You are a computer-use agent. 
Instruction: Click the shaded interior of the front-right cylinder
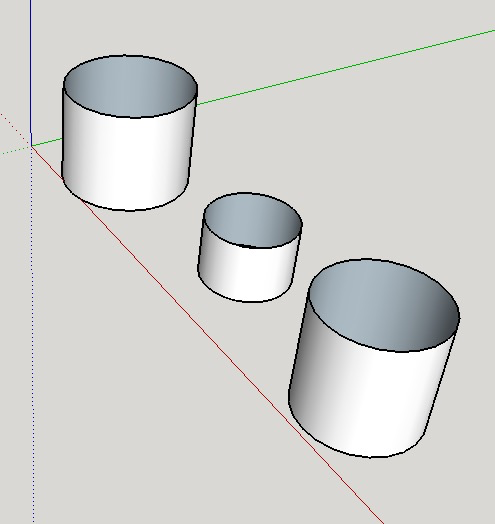pos(384,306)
